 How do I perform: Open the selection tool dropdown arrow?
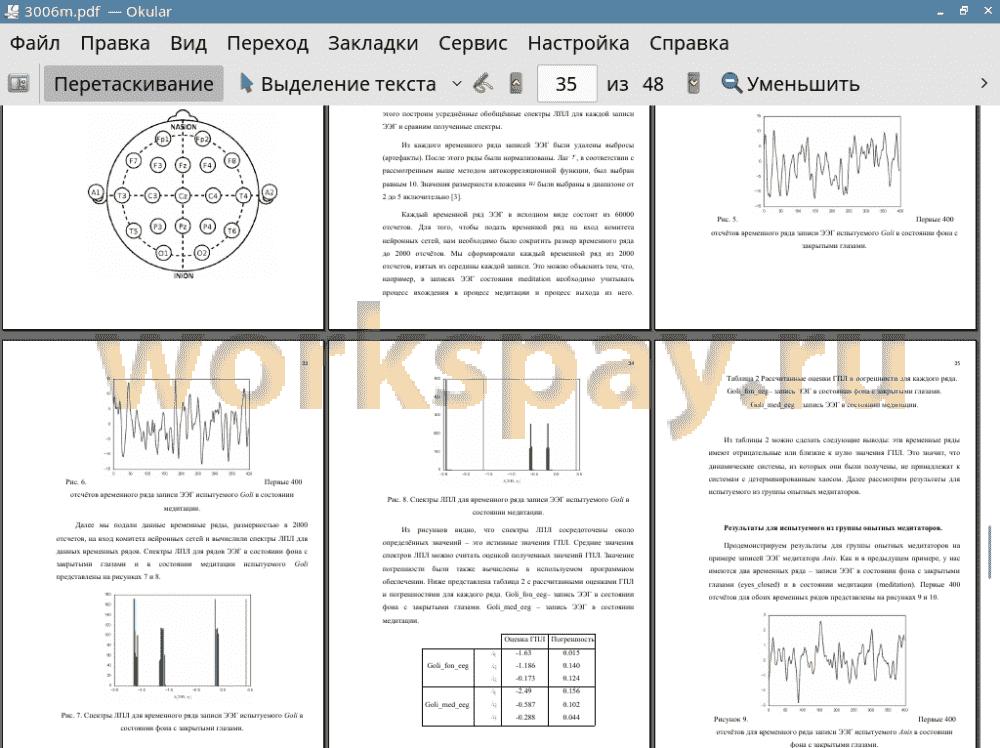tap(457, 84)
